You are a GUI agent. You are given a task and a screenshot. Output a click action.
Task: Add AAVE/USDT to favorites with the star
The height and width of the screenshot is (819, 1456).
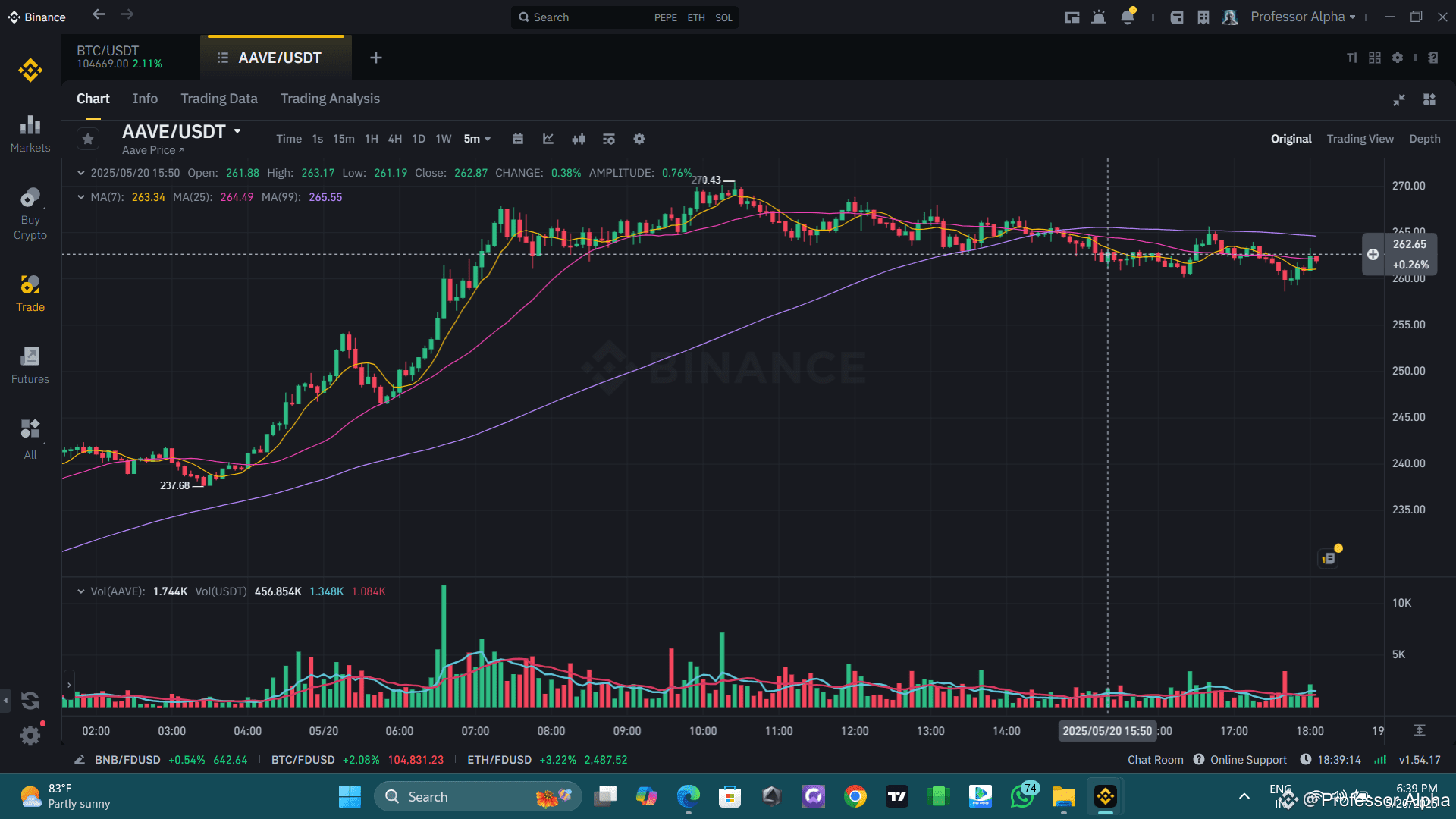click(88, 139)
